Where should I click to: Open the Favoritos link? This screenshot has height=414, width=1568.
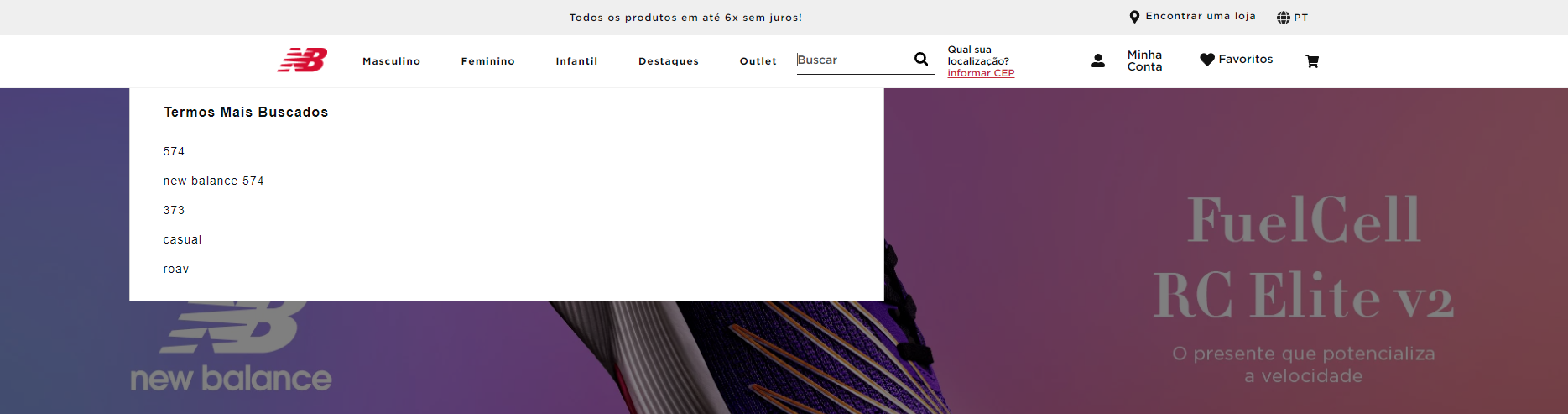1245,59
